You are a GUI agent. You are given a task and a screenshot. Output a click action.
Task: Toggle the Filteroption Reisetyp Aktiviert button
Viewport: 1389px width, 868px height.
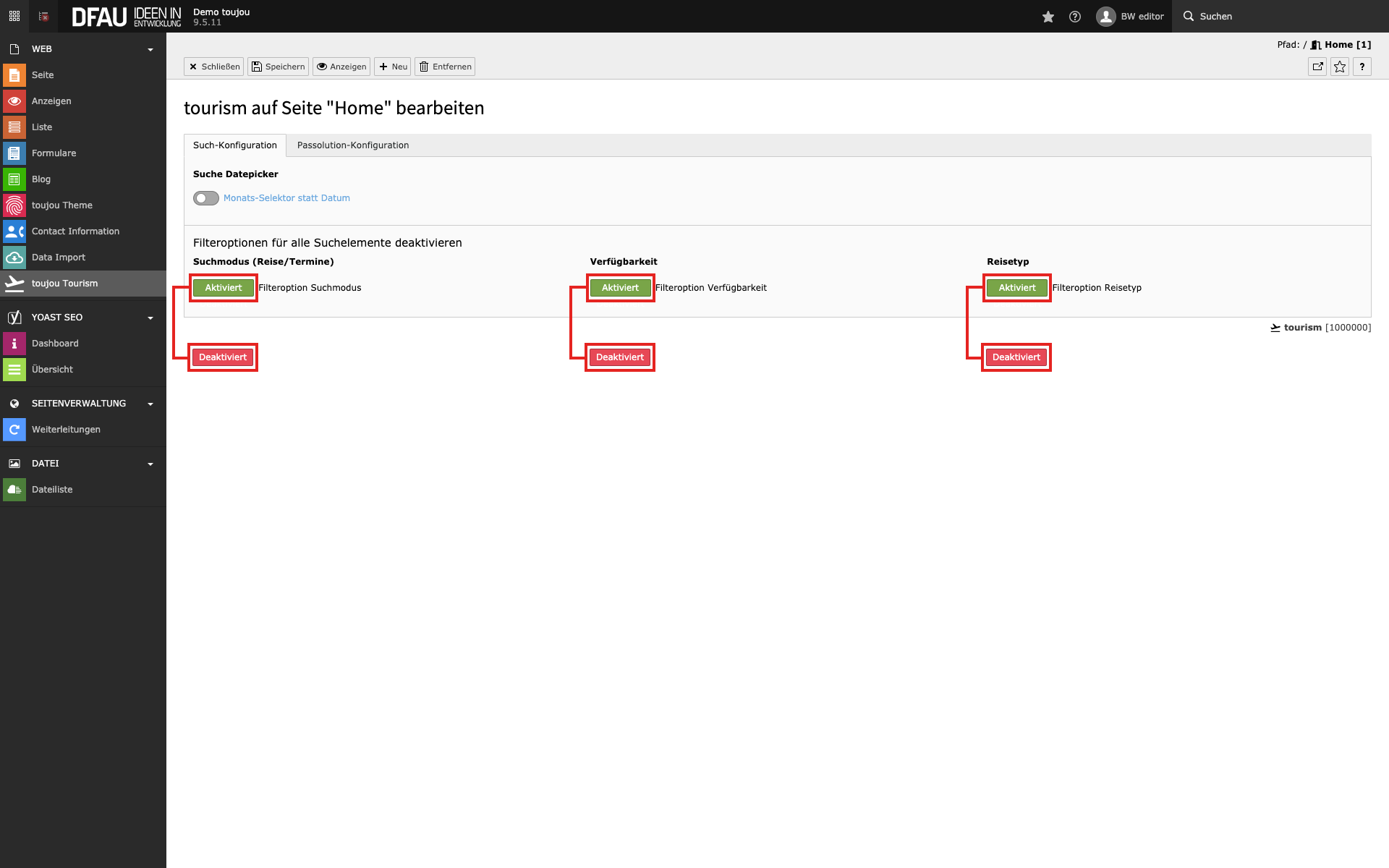click(1016, 288)
